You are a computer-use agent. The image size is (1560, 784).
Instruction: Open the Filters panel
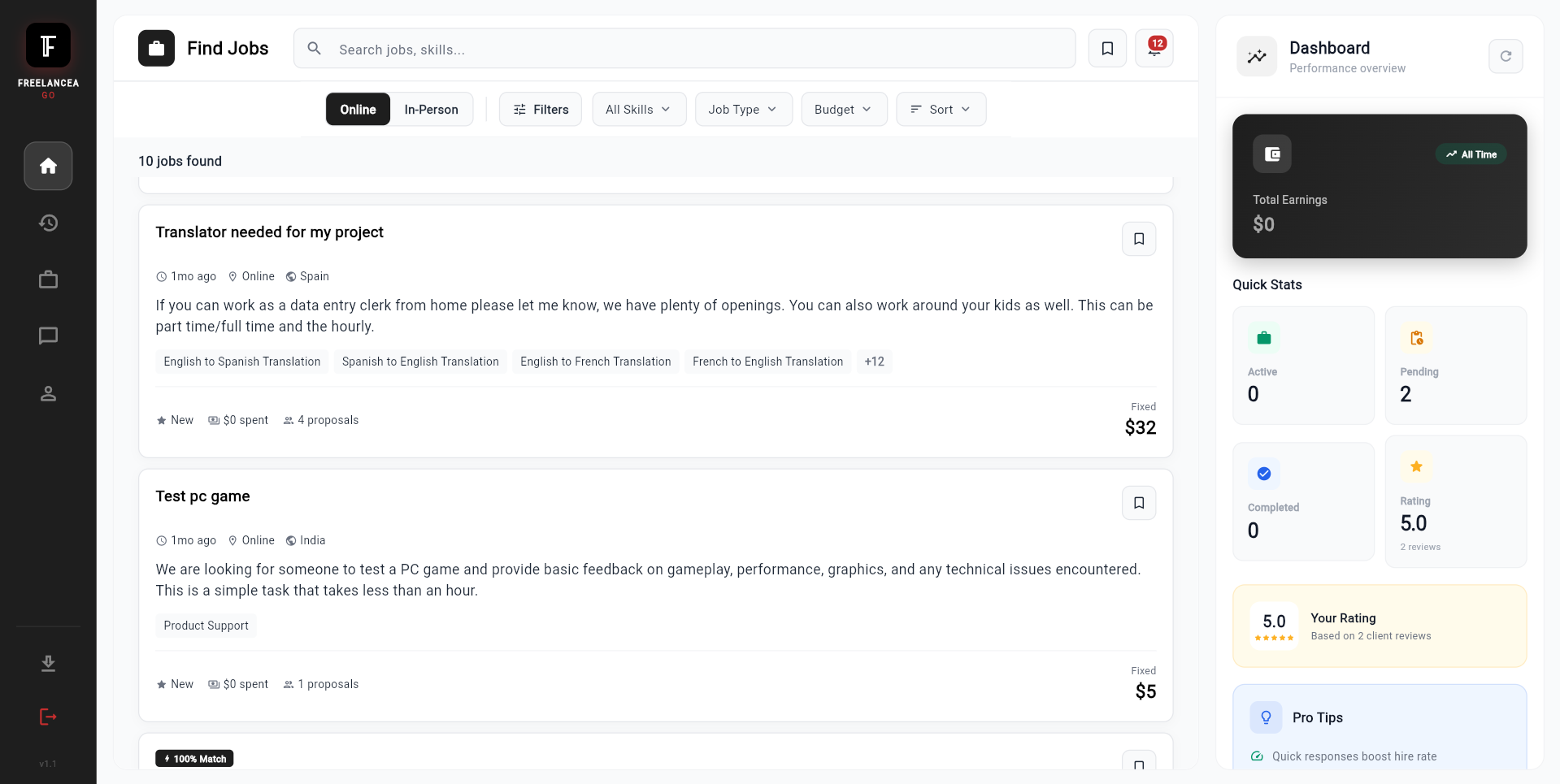[540, 109]
